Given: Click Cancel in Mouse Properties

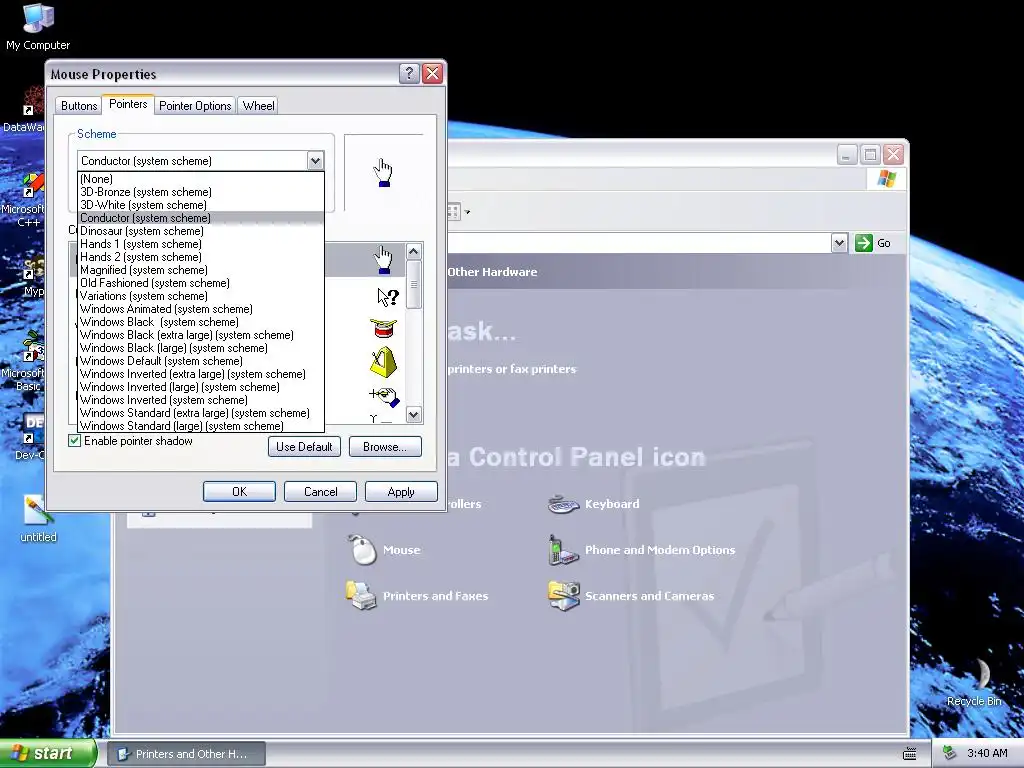Looking at the screenshot, I should pos(320,492).
